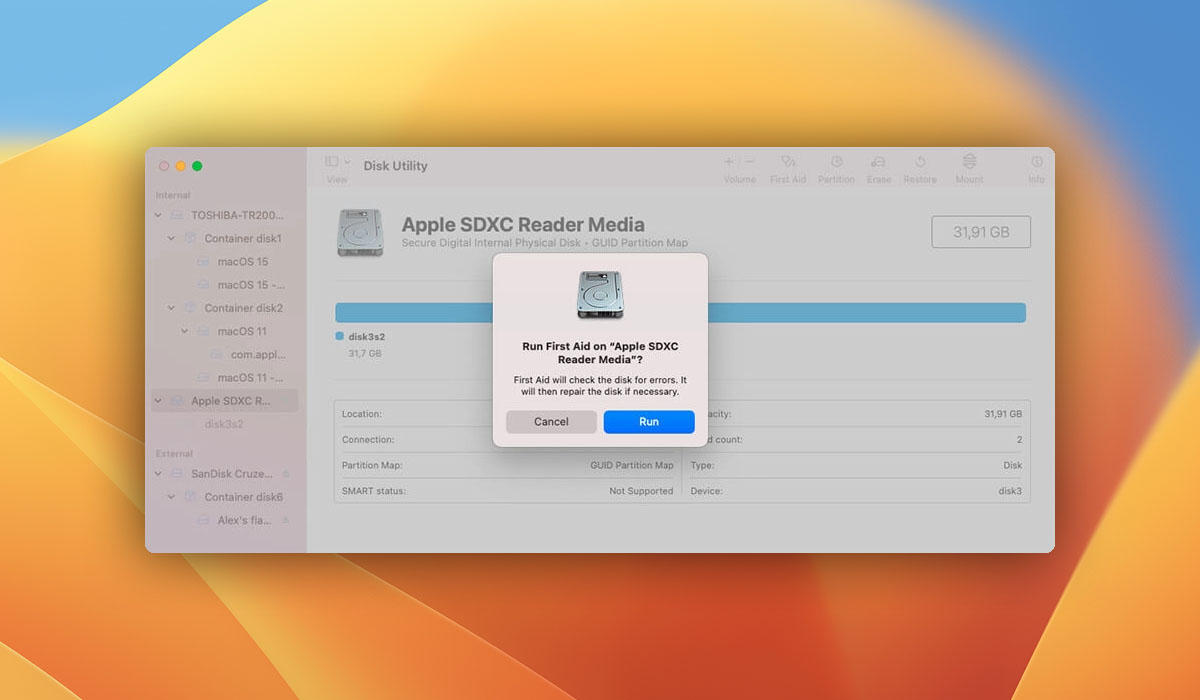Click the minus Volume button
The width and height of the screenshot is (1200, 700).
(750, 161)
